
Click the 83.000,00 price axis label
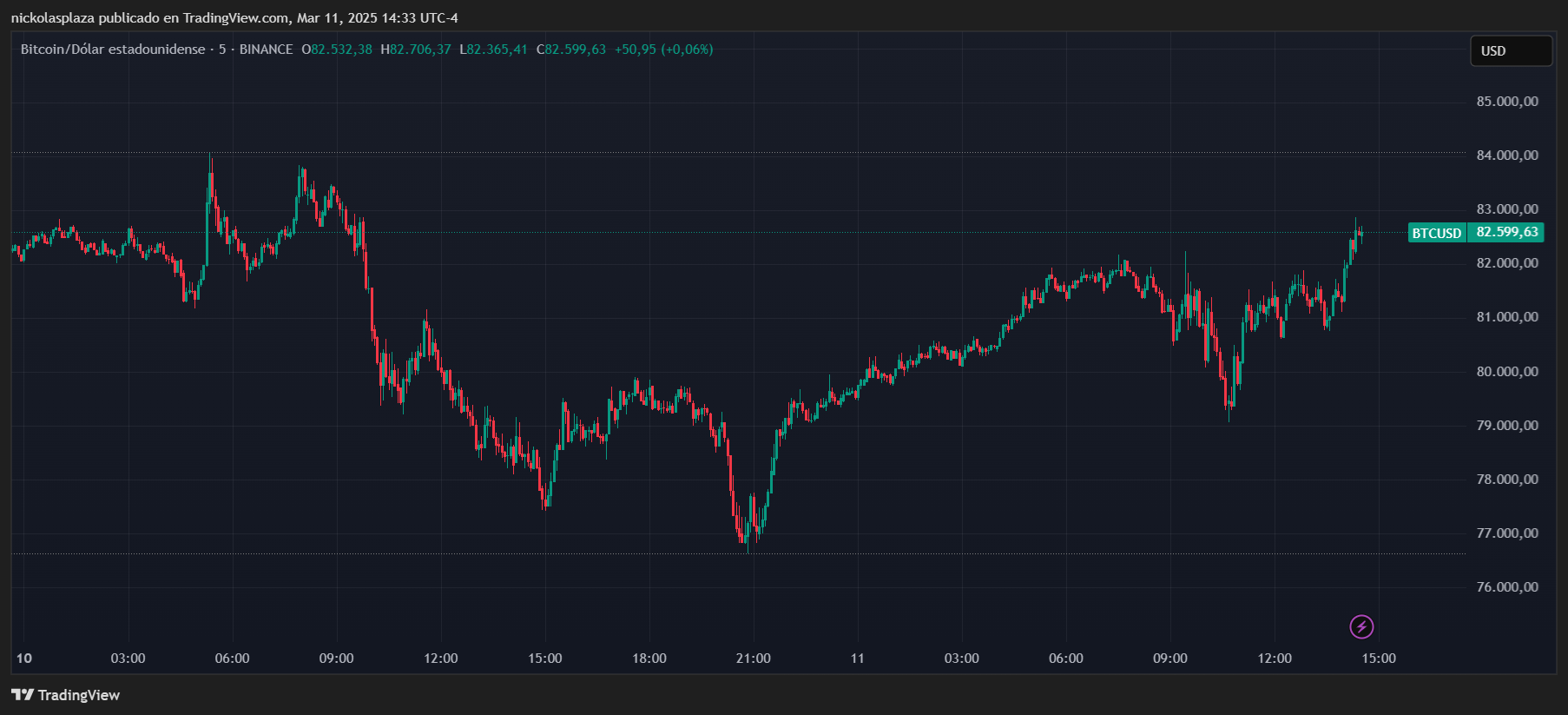(x=1507, y=209)
